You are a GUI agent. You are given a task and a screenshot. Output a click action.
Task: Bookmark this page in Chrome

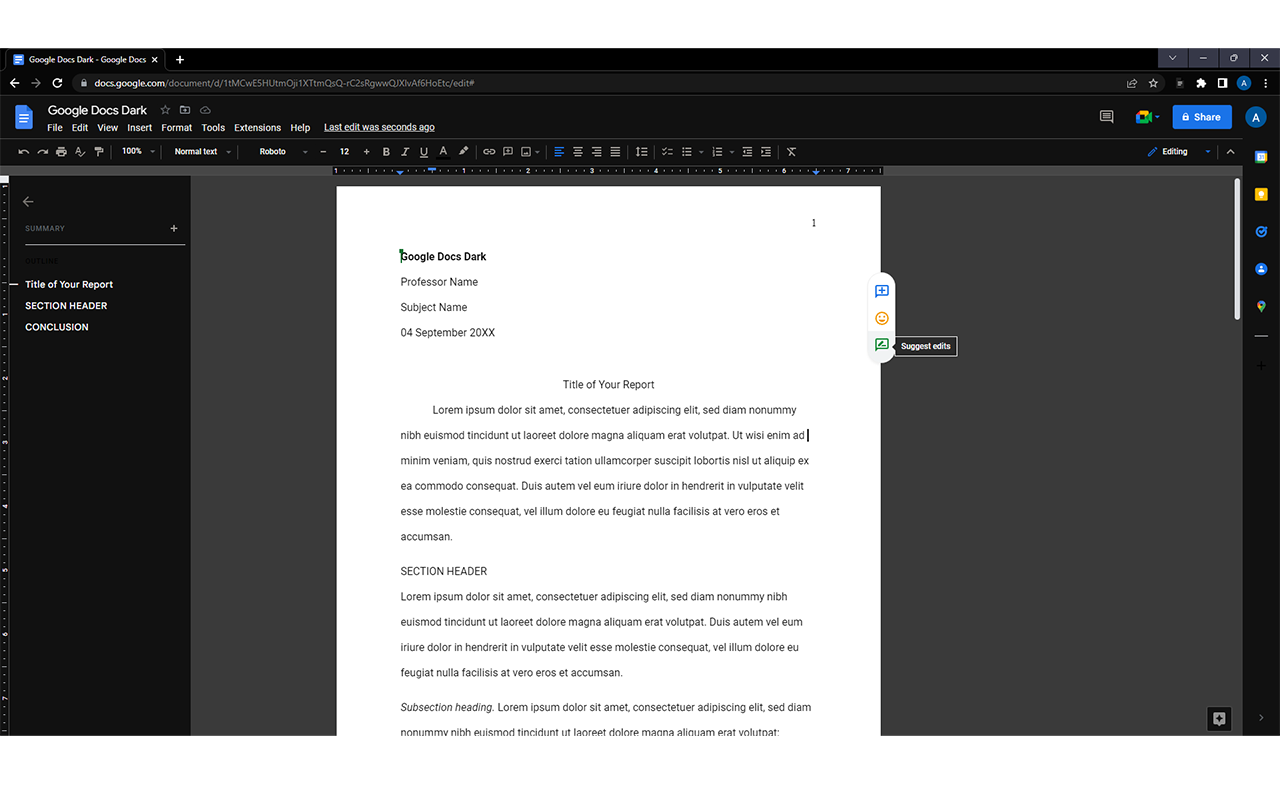[x=1153, y=83]
